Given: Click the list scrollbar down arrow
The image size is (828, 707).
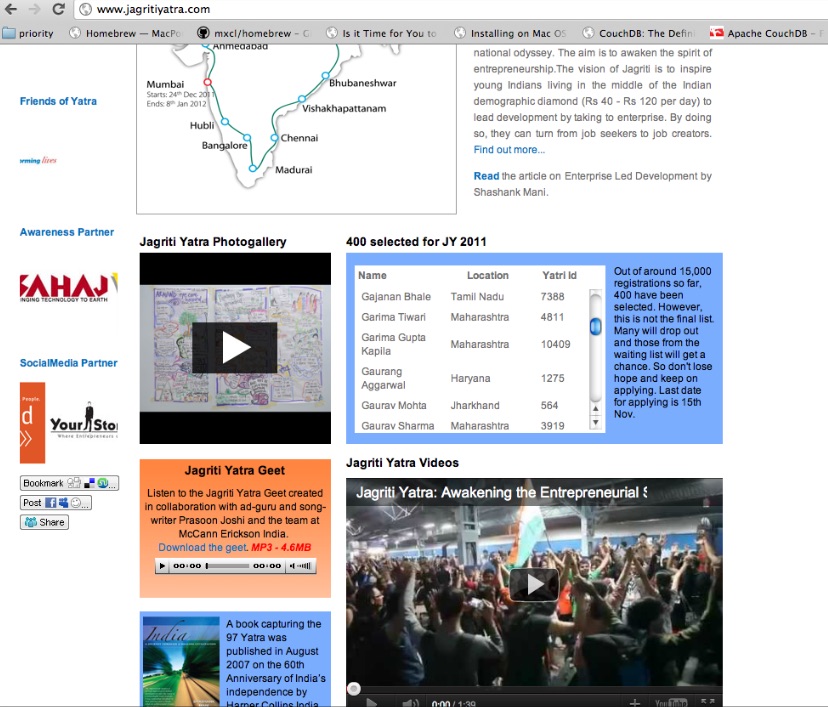Looking at the screenshot, I should (x=596, y=422).
